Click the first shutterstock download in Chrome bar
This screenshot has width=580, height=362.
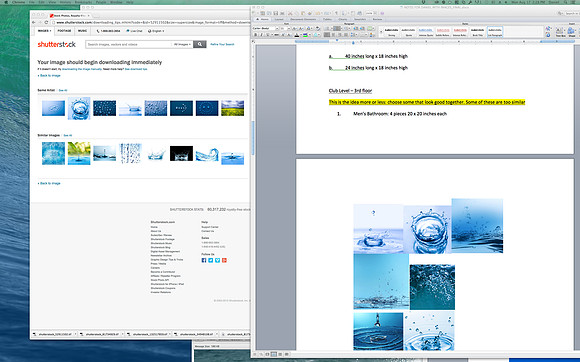click(54, 334)
